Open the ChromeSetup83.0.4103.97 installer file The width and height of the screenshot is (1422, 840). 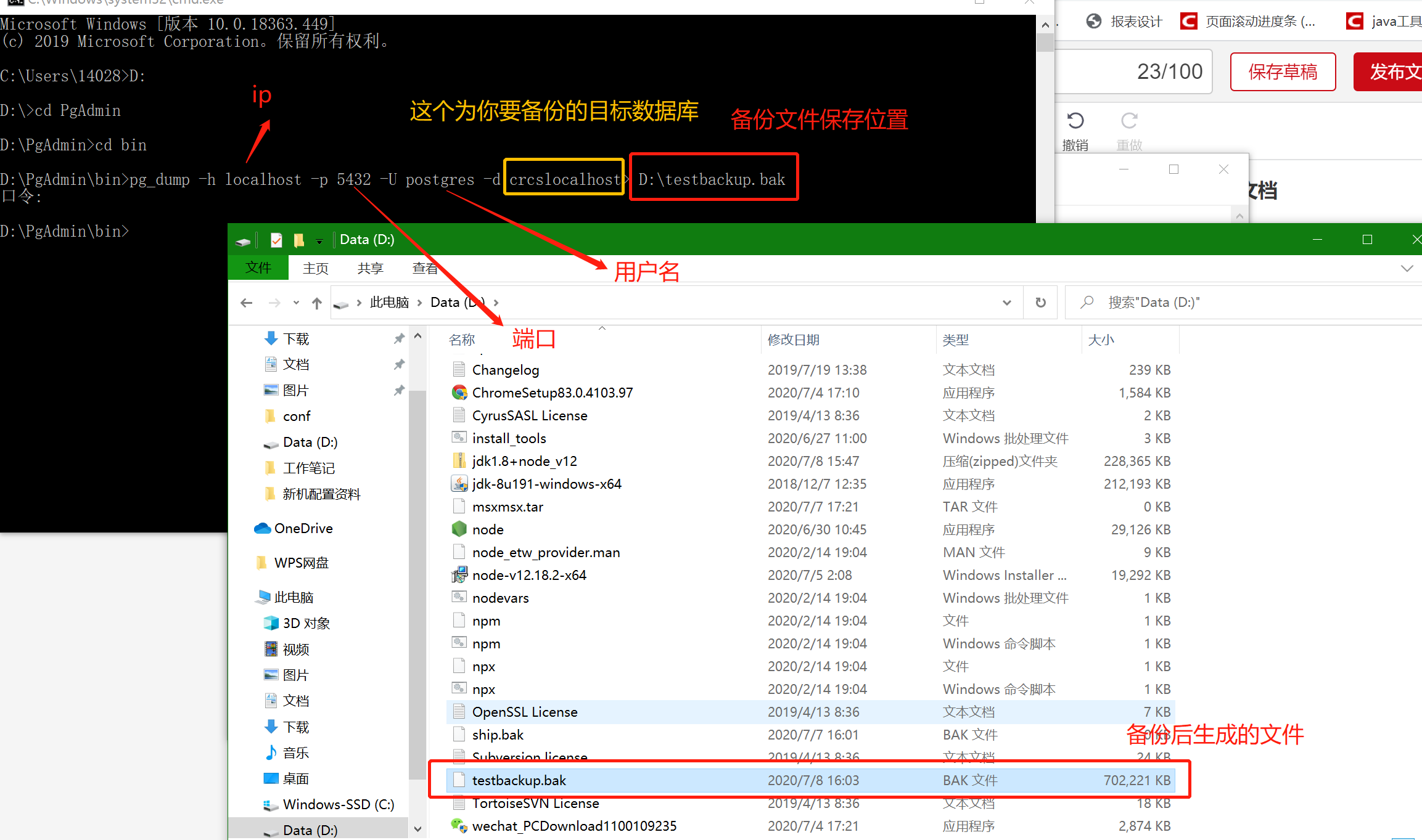tap(552, 393)
